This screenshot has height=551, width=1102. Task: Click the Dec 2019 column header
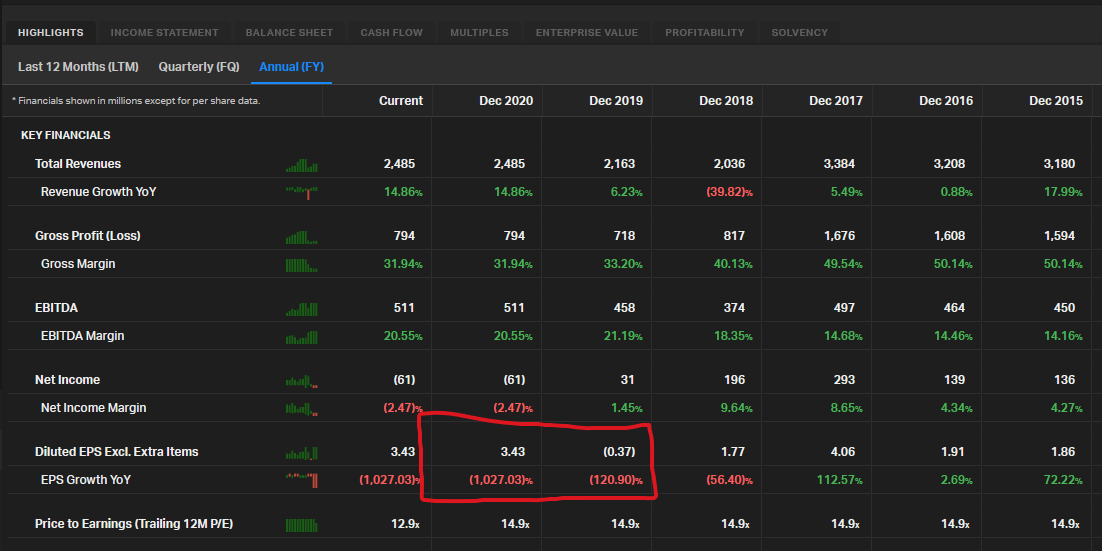pyautogui.click(x=615, y=101)
